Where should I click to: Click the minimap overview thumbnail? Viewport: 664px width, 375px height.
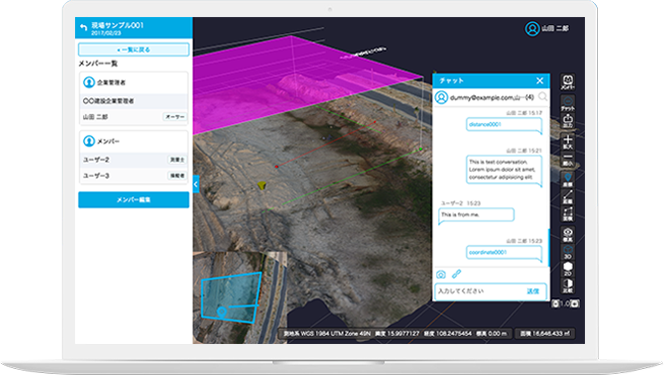(240, 298)
